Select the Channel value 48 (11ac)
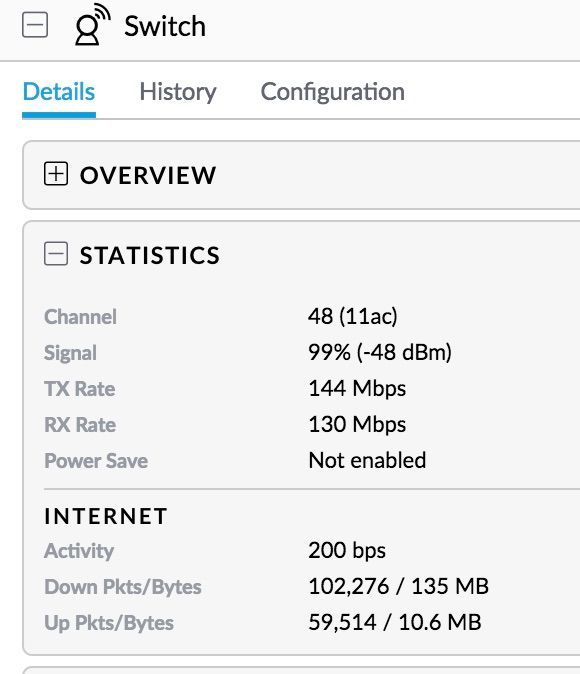This screenshot has height=674, width=580. pos(353,316)
